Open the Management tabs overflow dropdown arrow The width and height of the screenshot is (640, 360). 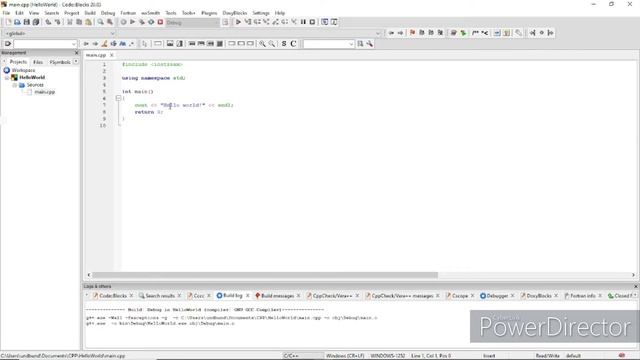point(76,62)
